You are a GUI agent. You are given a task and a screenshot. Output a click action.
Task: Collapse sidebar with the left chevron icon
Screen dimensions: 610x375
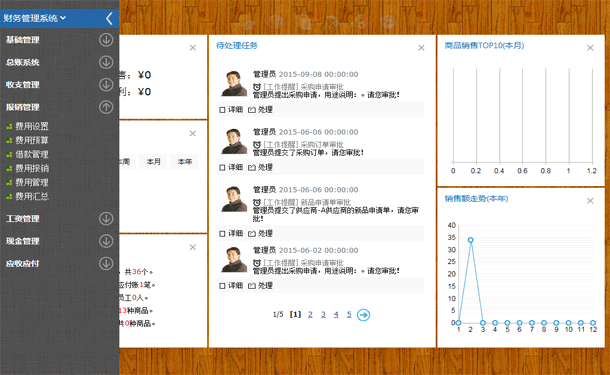click(109, 18)
